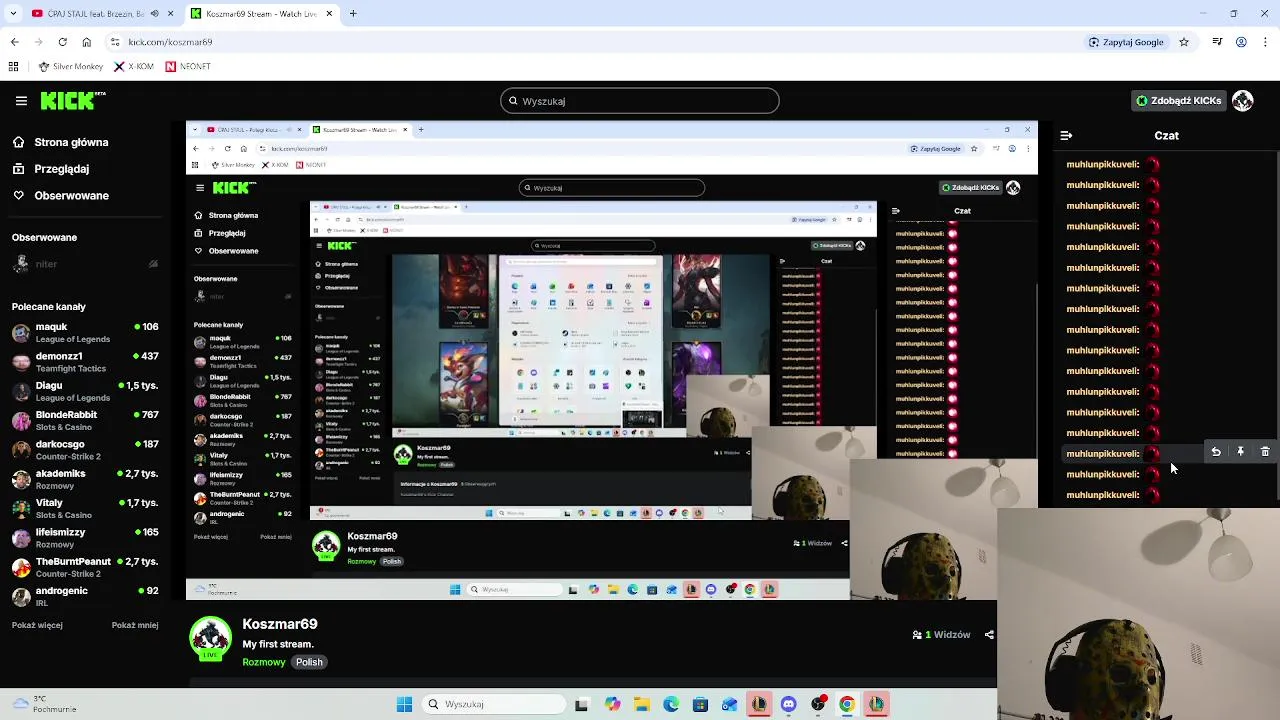Bookmark this page with the star icon
This screenshot has height=720, width=1280.
coord(1184,42)
